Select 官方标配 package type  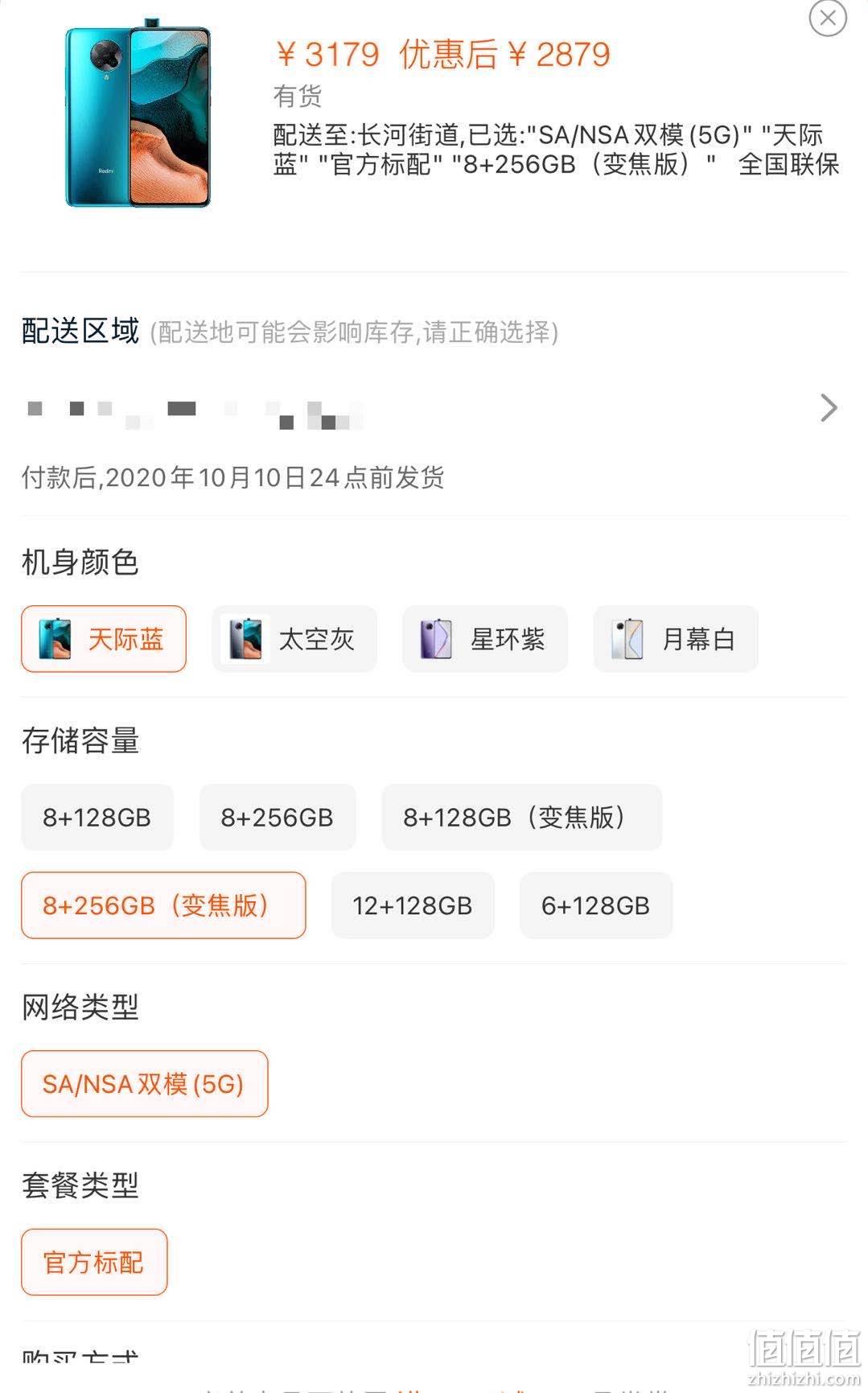[94, 1262]
